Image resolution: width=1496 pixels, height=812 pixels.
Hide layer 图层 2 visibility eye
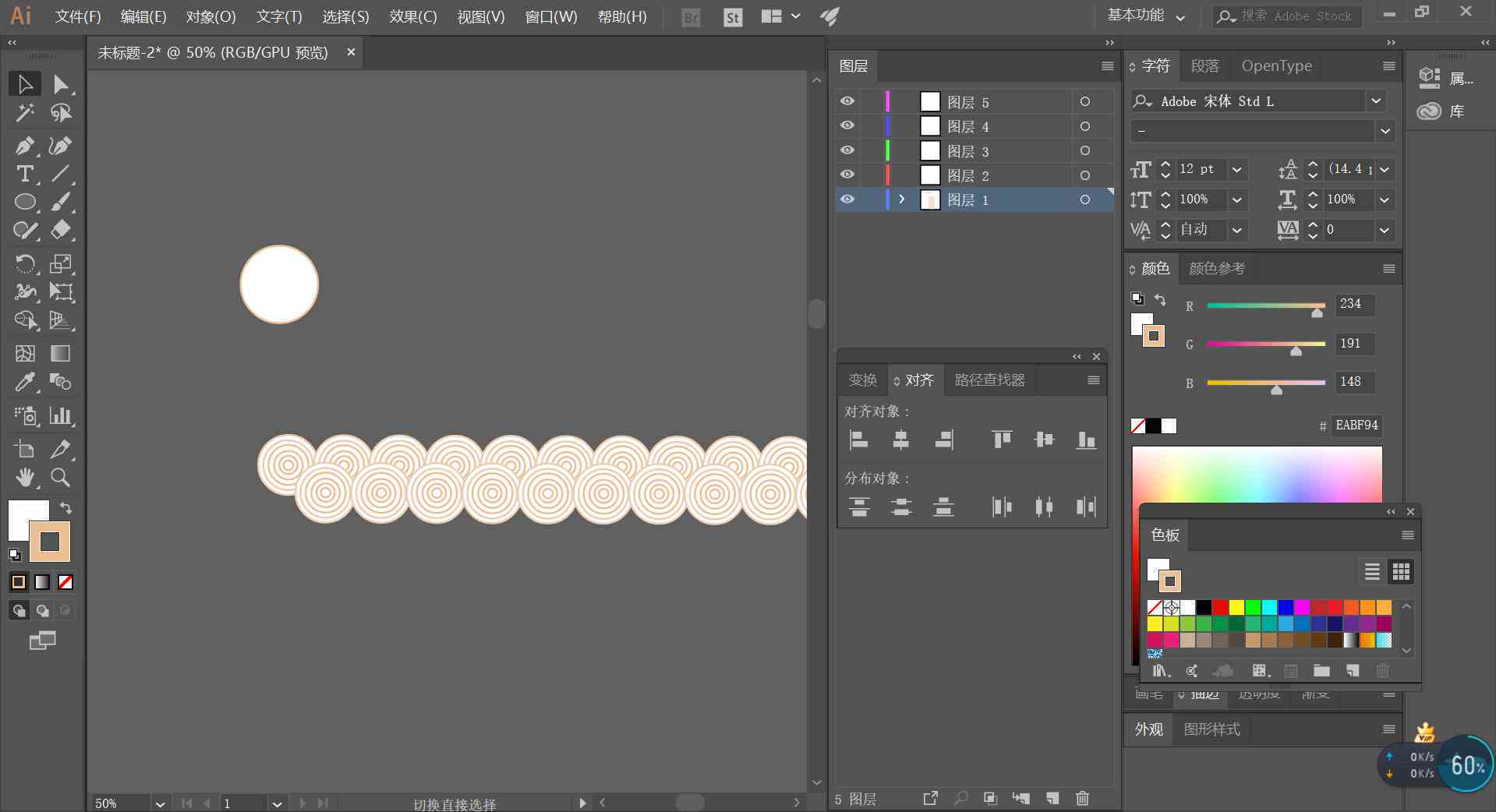point(847,175)
